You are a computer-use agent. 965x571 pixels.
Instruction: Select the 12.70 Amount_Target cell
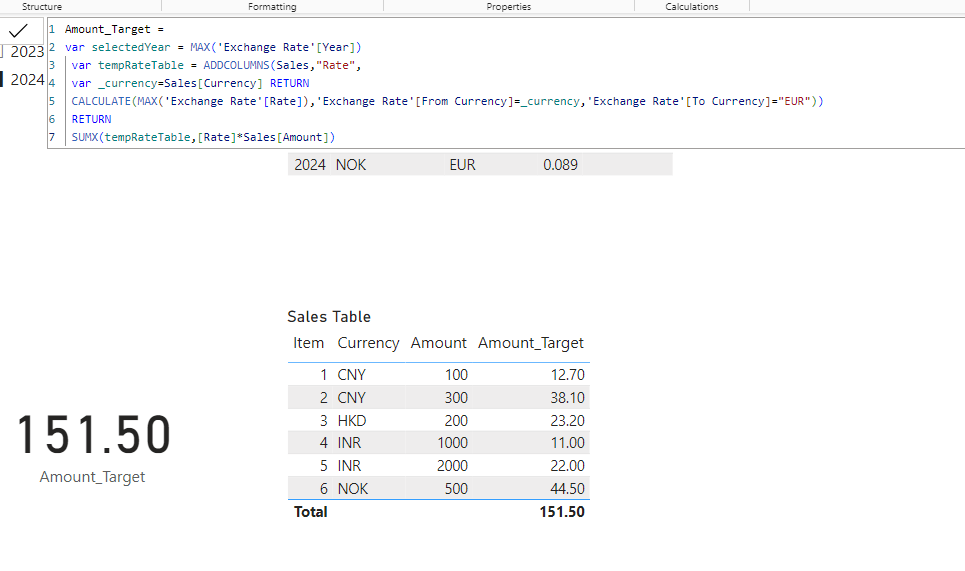(x=567, y=375)
